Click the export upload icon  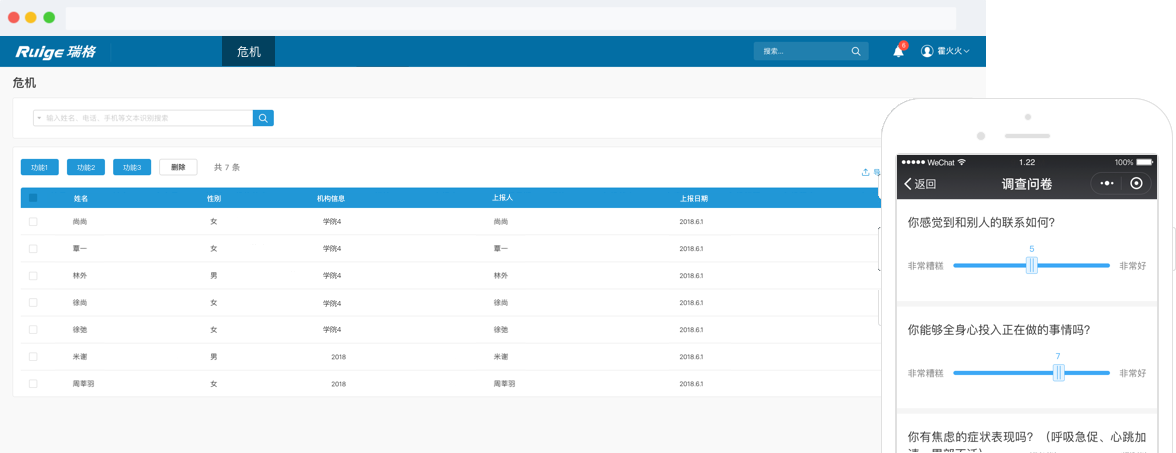(865, 172)
